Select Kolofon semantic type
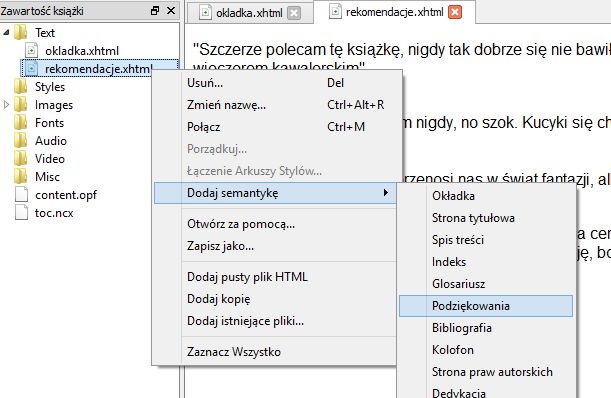611x398 pixels. coord(486,350)
